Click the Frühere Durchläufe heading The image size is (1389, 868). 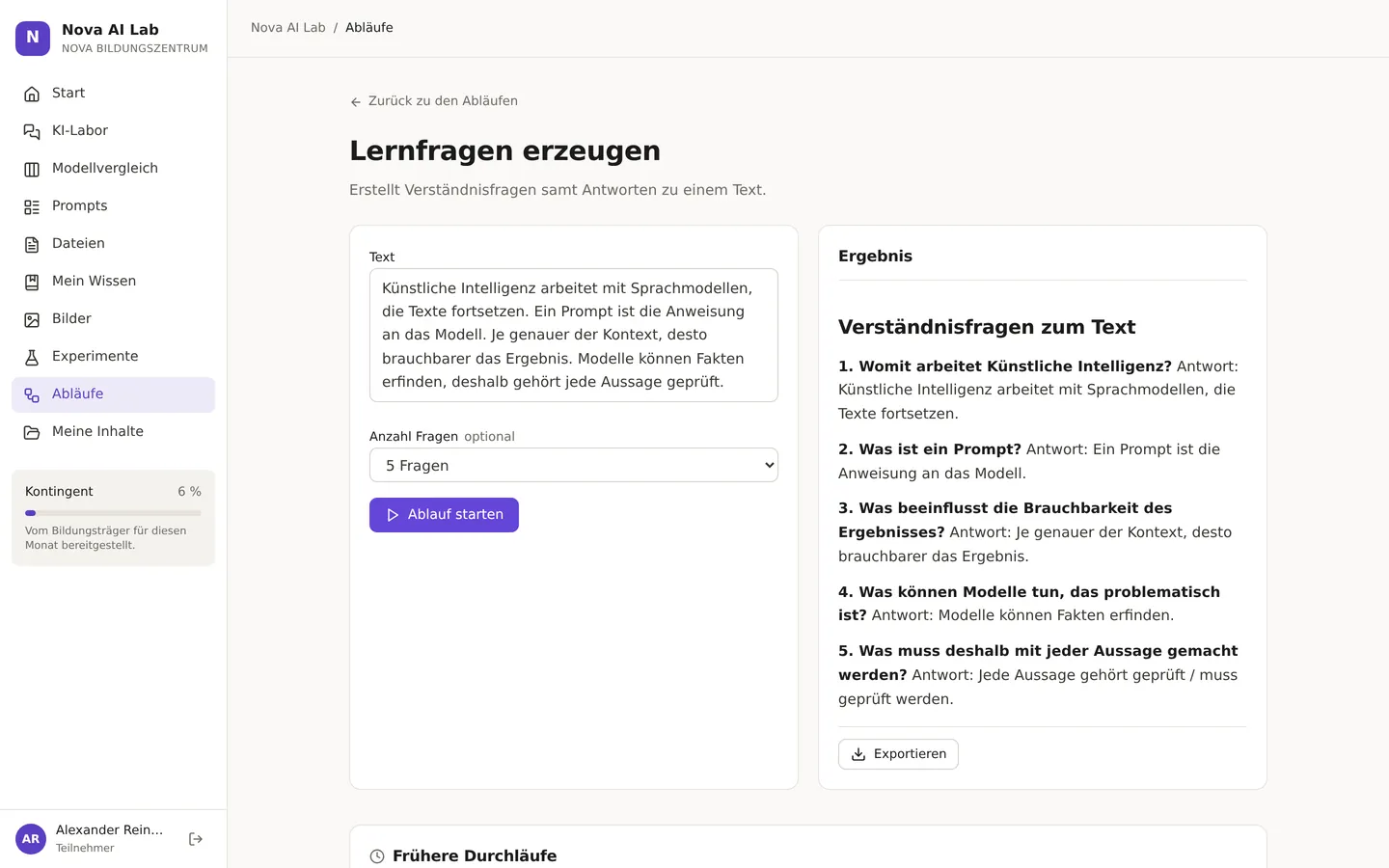(475, 856)
